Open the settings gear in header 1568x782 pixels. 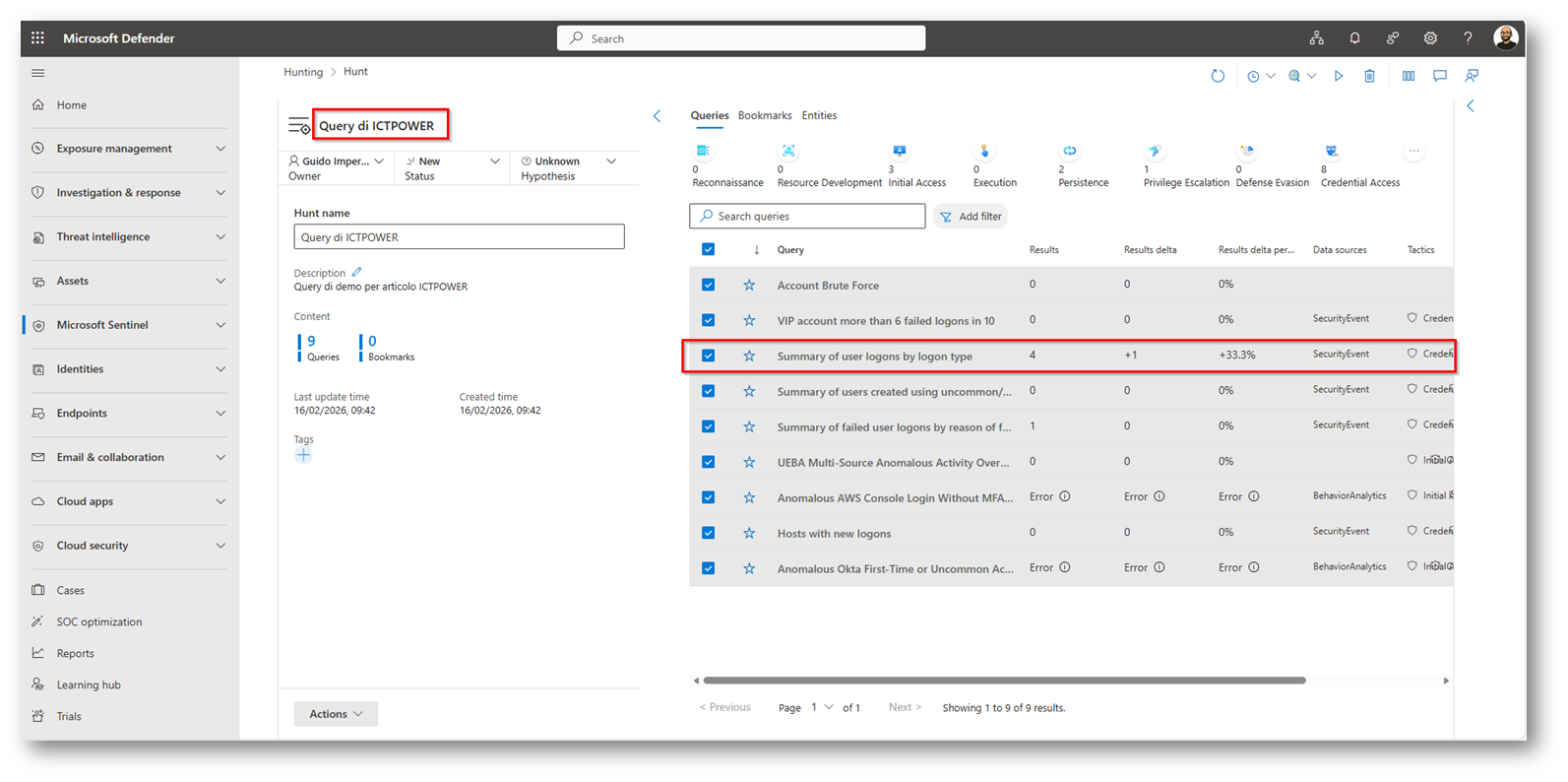(x=1430, y=38)
